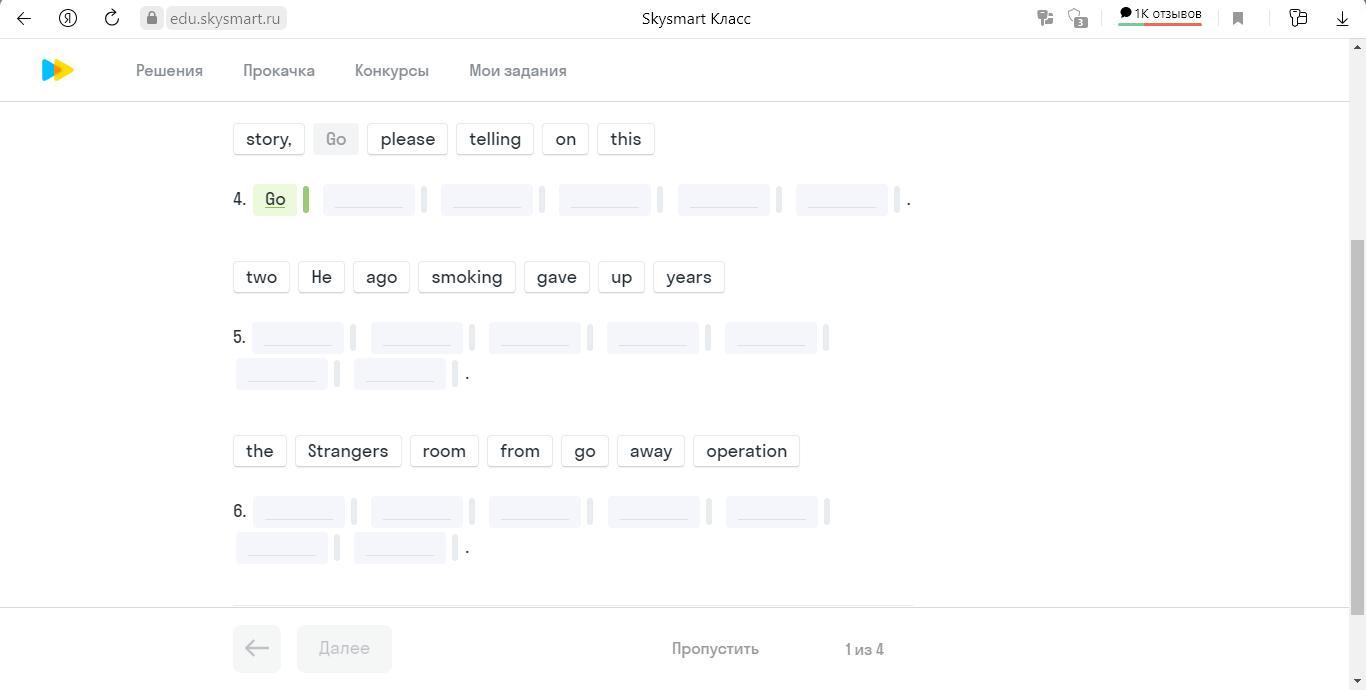Bookmark this page

click(x=1238, y=18)
